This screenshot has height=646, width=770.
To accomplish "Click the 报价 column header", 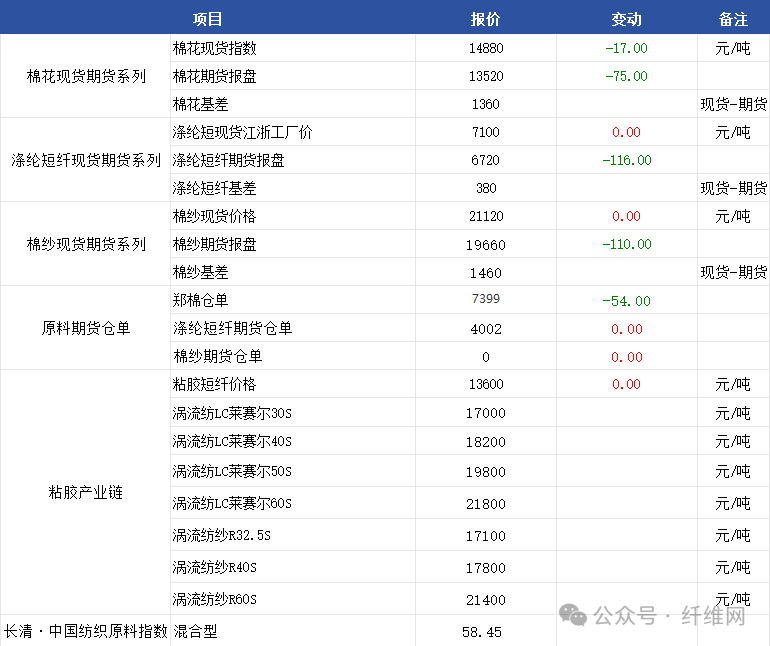I will coord(485,19).
